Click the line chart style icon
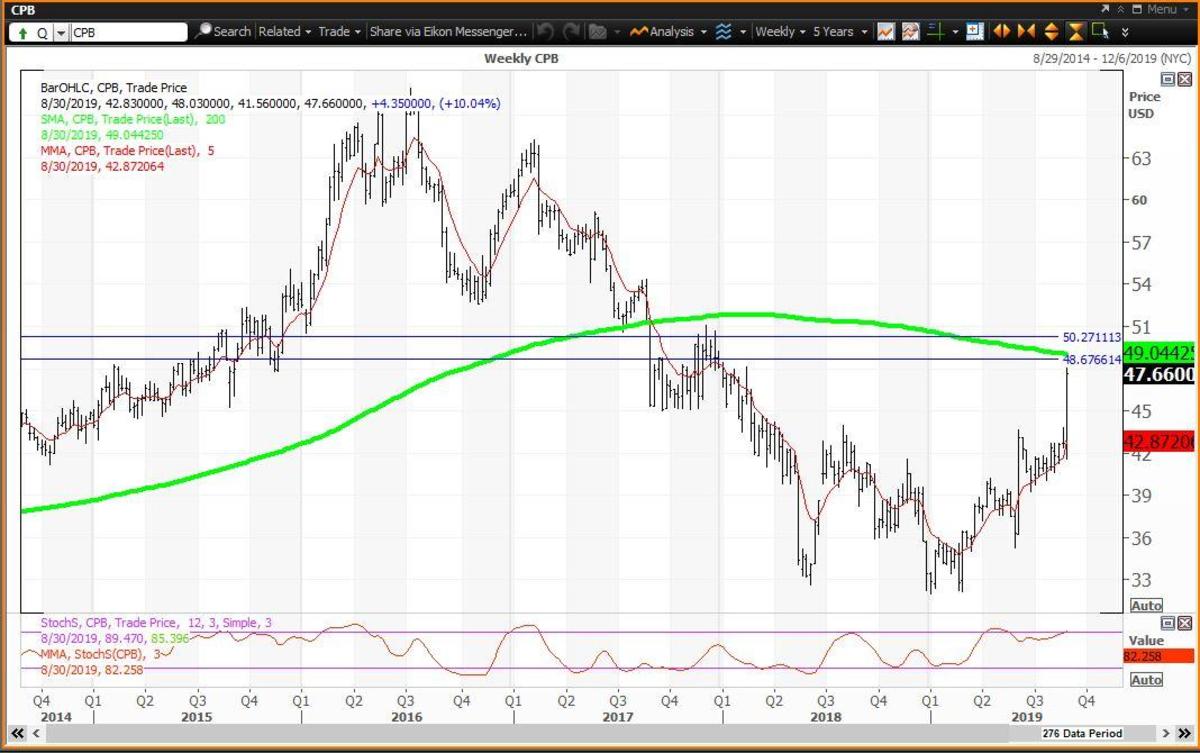Screen dimensions: 1200x753 (886, 32)
